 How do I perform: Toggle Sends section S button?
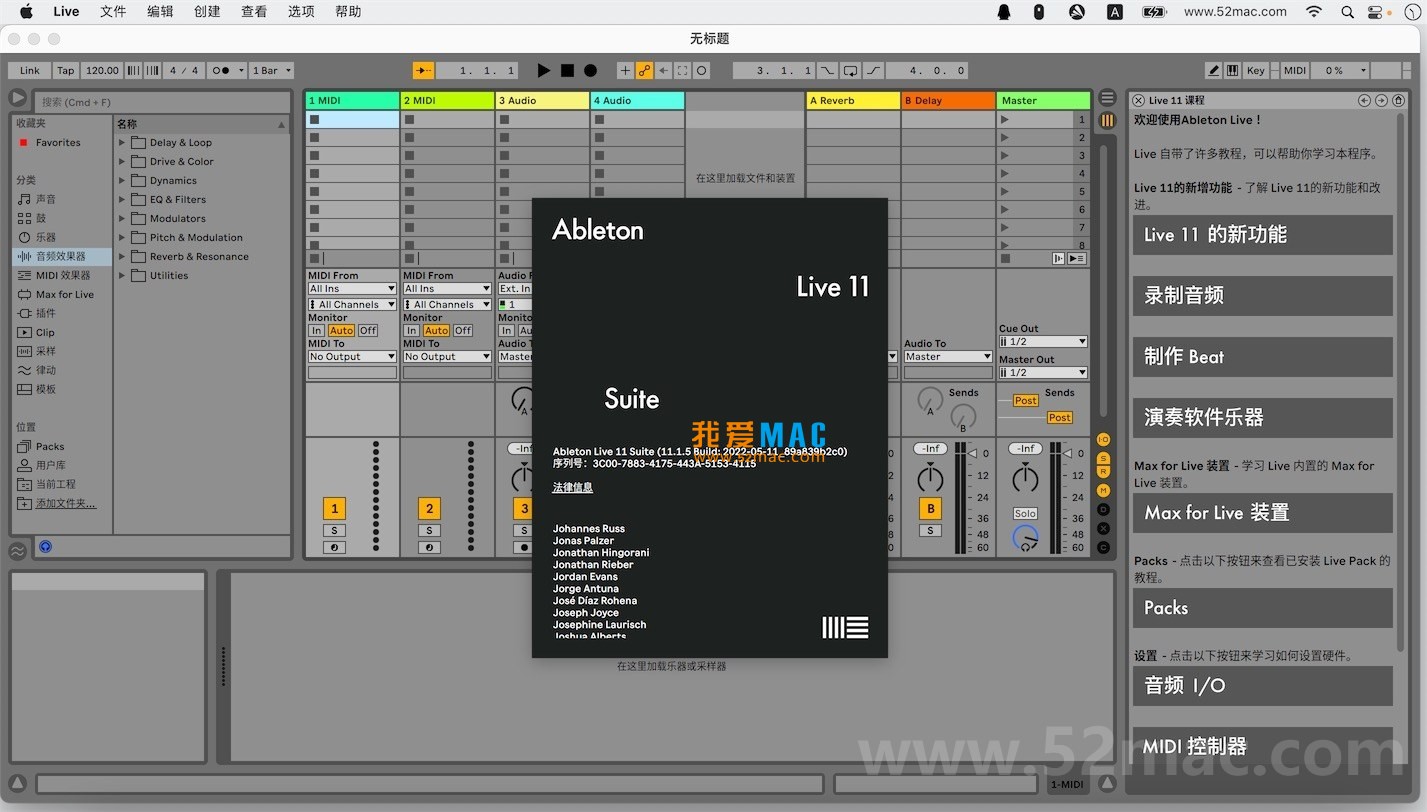(1104, 458)
